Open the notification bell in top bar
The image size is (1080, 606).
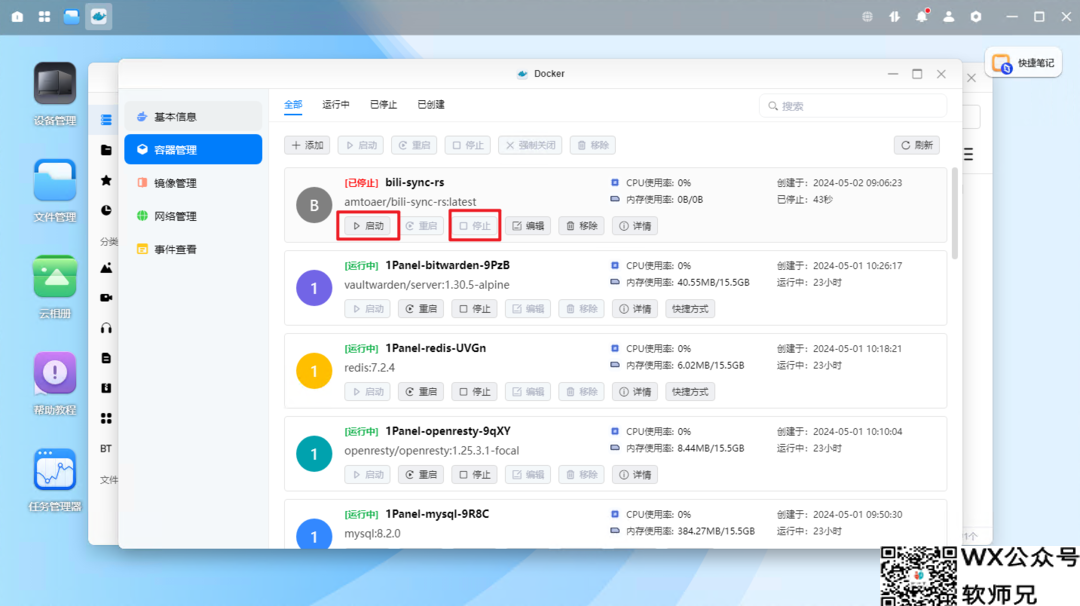click(922, 17)
